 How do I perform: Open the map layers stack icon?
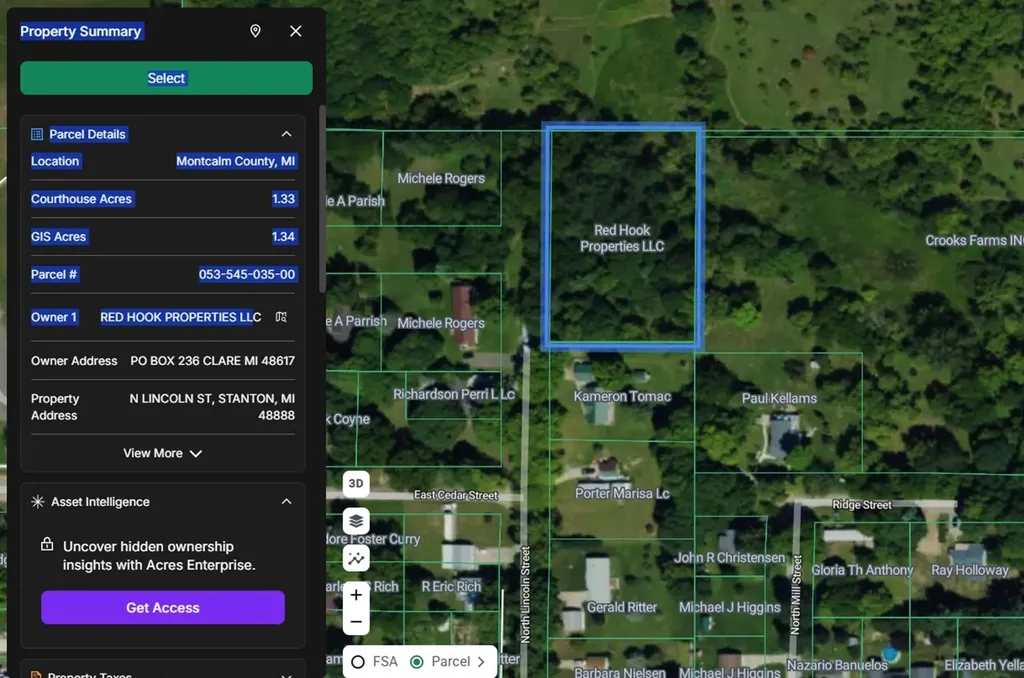(356, 521)
